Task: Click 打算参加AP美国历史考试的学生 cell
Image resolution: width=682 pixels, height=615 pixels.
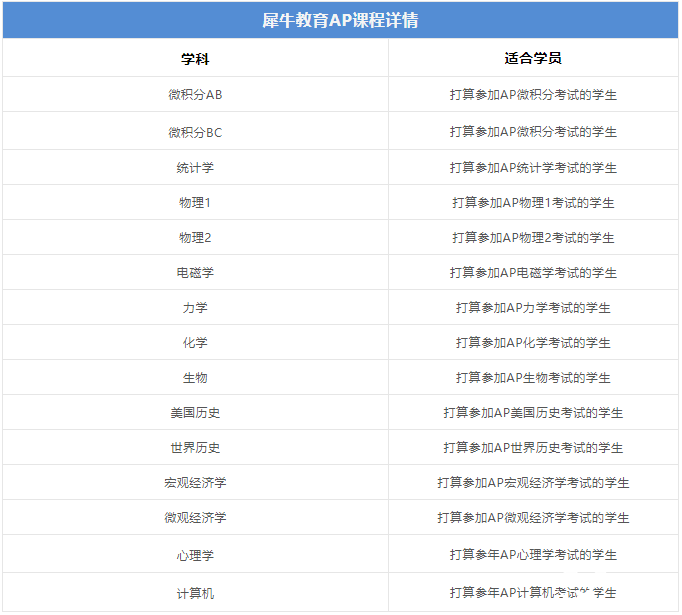Action: click(x=533, y=412)
